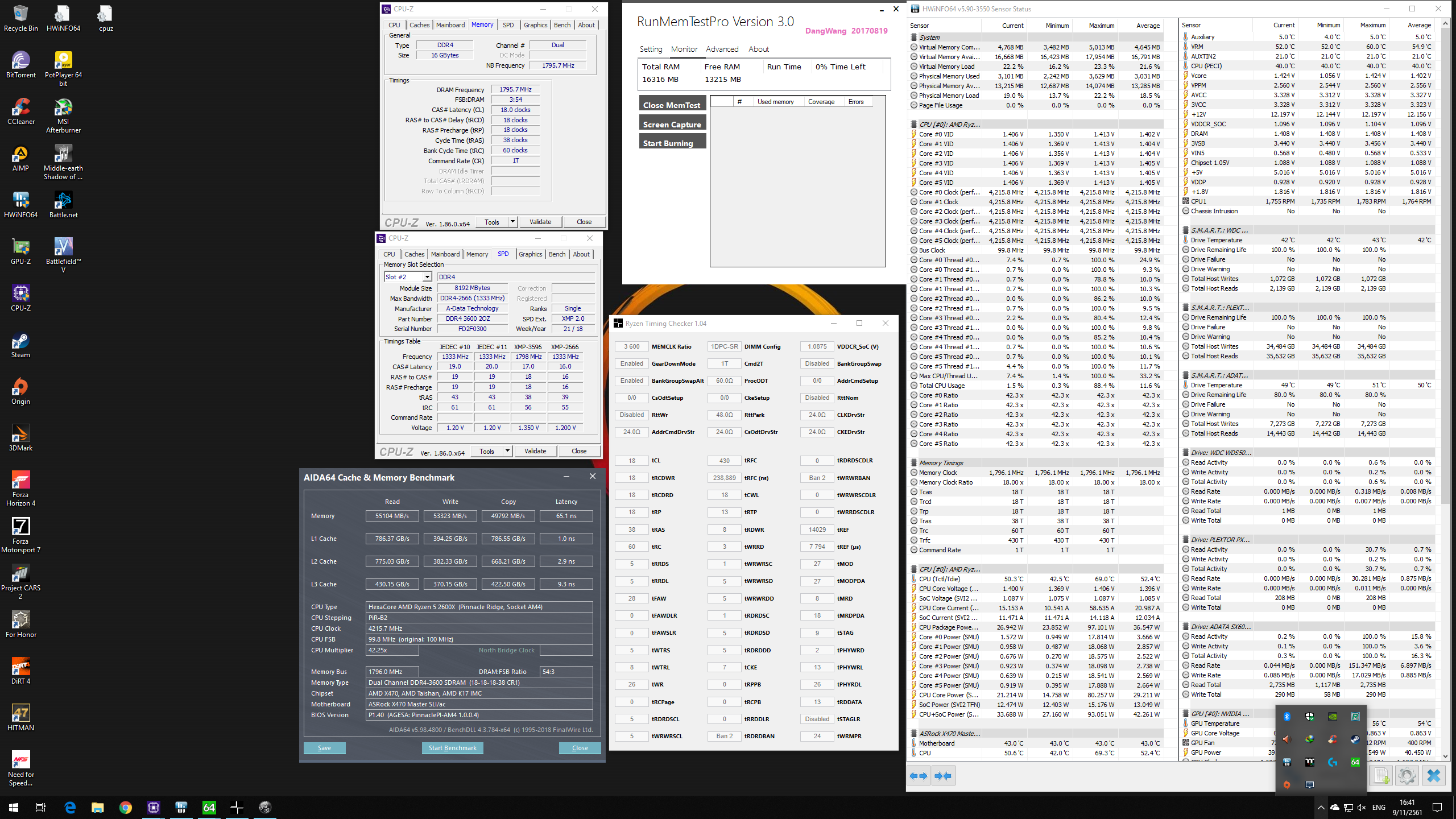Select the Battle.net desktop icon
1456x819 pixels.
(x=63, y=205)
